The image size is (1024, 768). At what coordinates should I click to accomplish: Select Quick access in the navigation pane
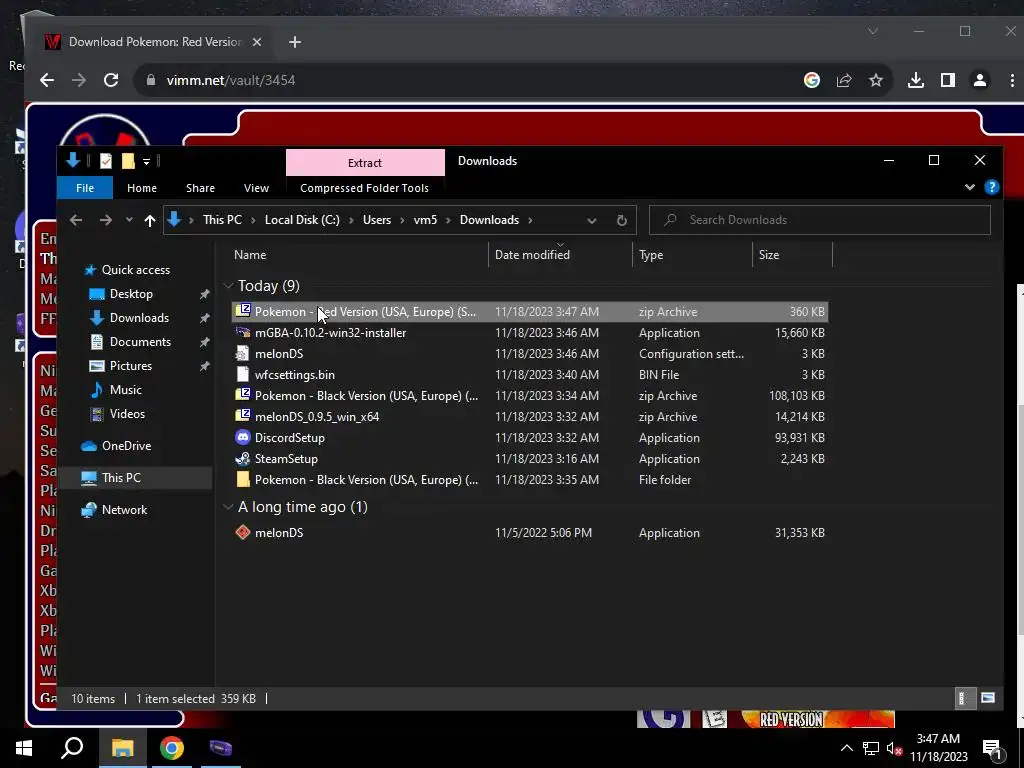pyautogui.click(x=135, y=270)
